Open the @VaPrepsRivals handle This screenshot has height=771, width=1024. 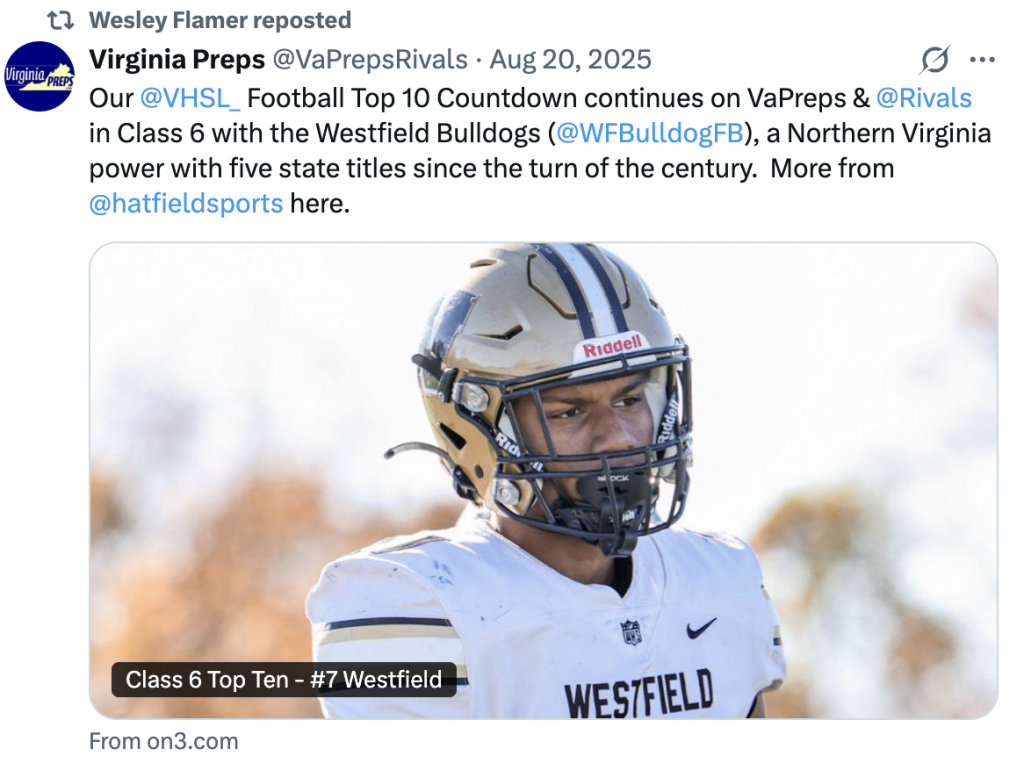pyautogui.click(x=370, y=60)
